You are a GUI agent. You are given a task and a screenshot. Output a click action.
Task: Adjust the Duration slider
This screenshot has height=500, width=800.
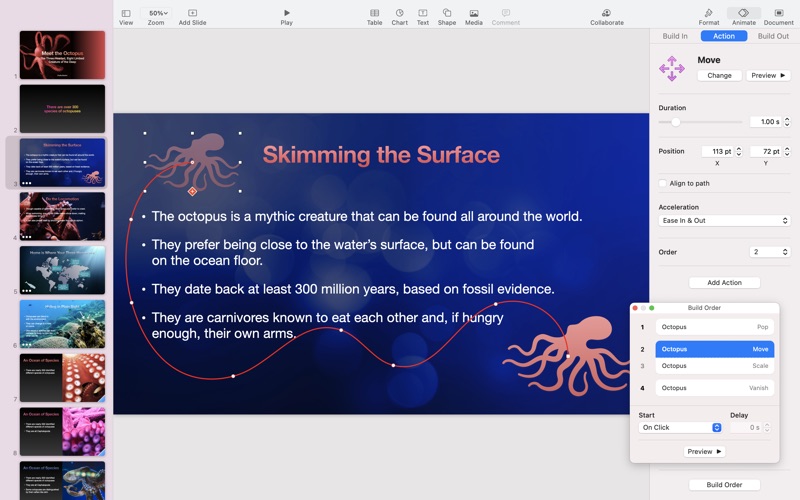pos(676,122)
